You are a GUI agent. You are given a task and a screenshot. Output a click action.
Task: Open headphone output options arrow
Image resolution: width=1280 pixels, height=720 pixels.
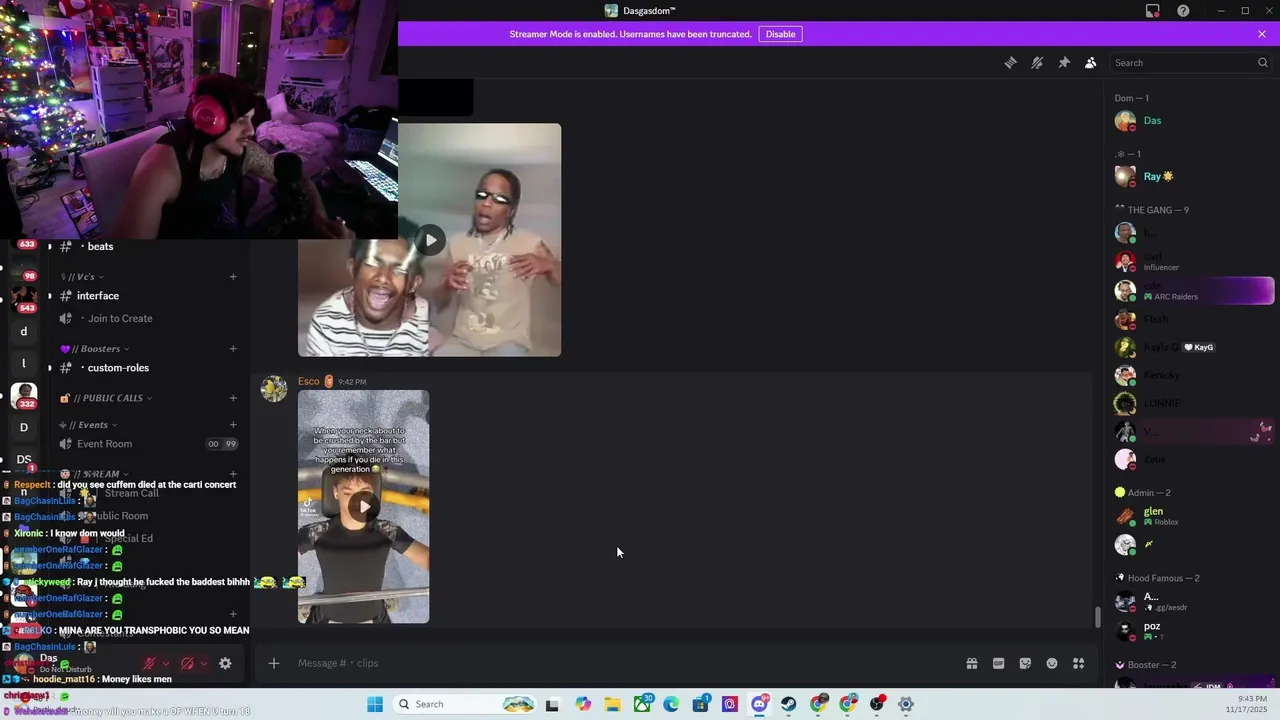pos(204,663)
